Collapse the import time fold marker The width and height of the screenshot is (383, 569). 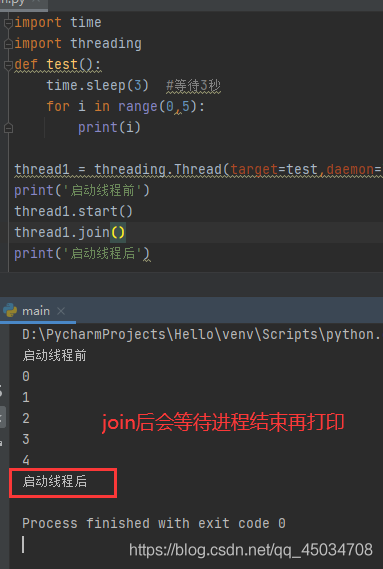(8, 24)
